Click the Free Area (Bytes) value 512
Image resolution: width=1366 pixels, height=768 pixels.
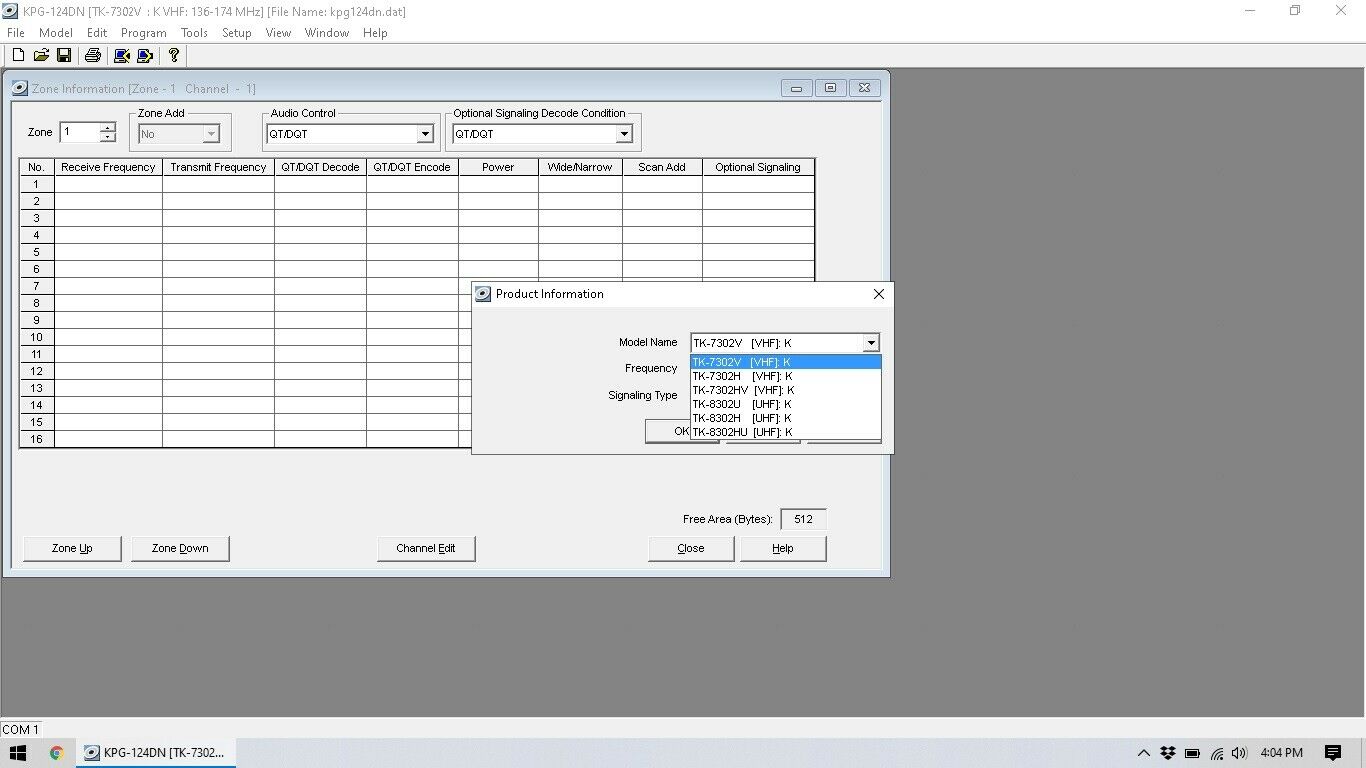click(803, 519)
